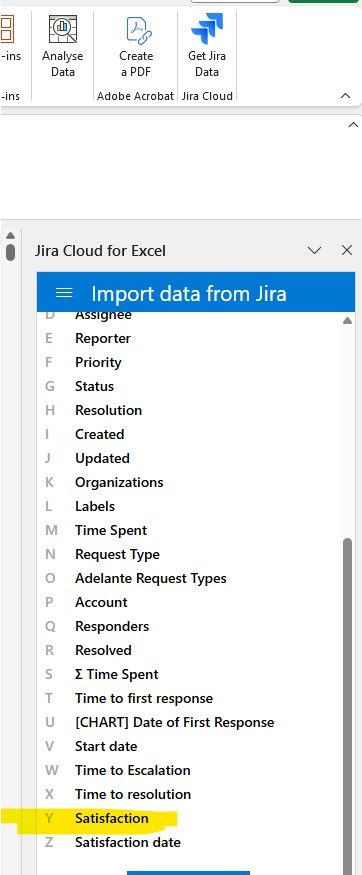Screen dimensions: 362x875
Task: Select the Adelante Request Types field
Action: [190, 578]
